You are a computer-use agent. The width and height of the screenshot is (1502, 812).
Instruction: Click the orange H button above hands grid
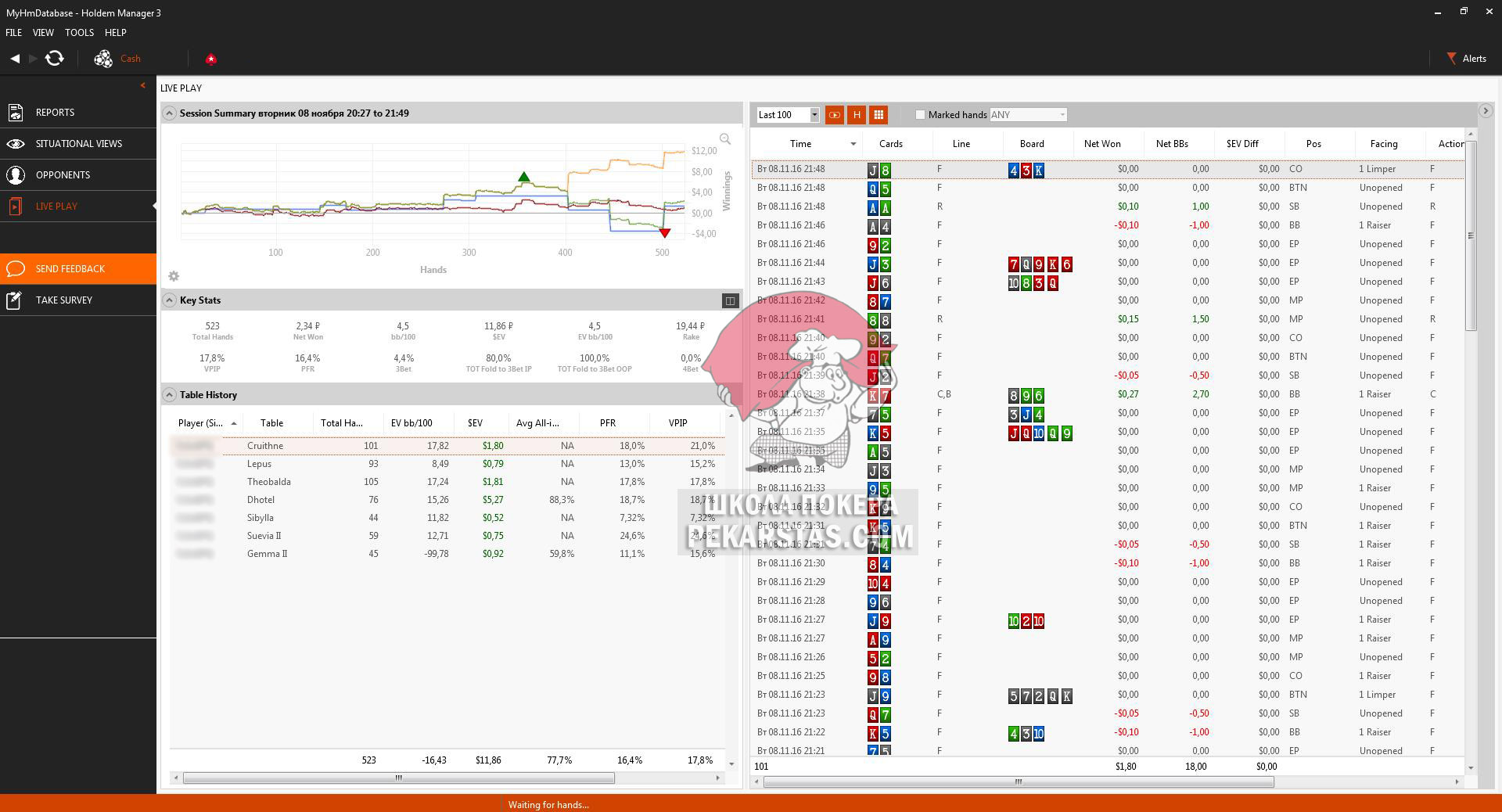click(857, 115)
